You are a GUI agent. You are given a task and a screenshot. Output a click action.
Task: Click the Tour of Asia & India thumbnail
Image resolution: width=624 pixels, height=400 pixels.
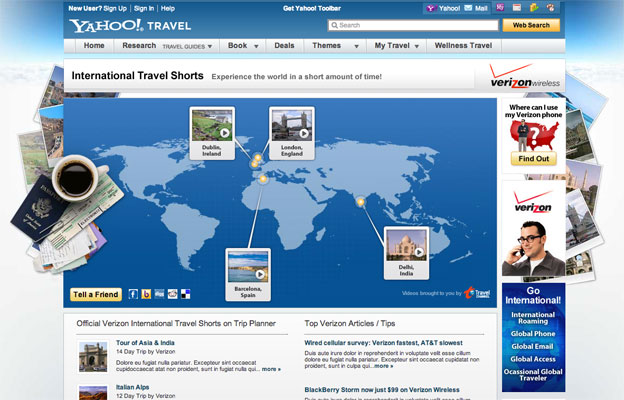[x=93, y=357]
